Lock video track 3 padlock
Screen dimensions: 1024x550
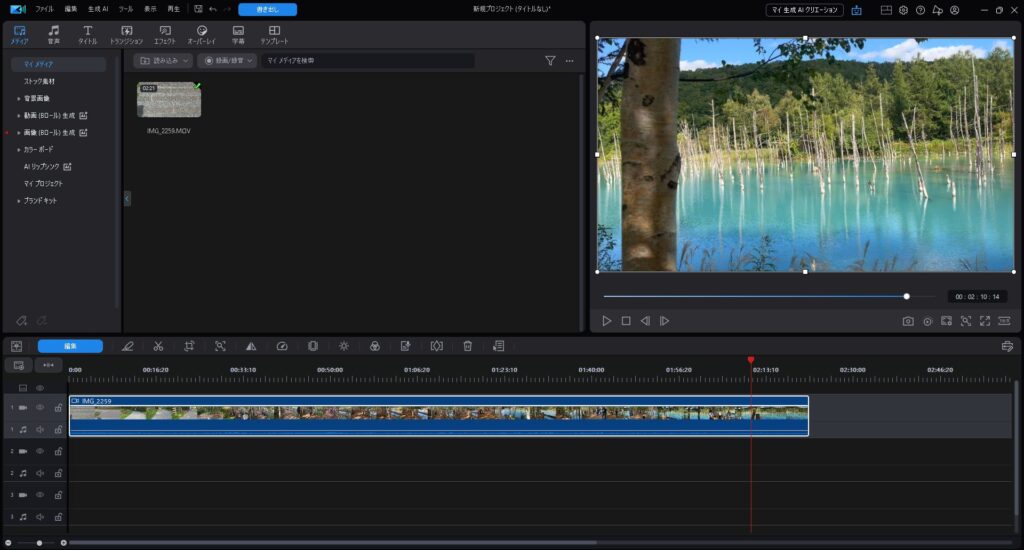(58, 495)
